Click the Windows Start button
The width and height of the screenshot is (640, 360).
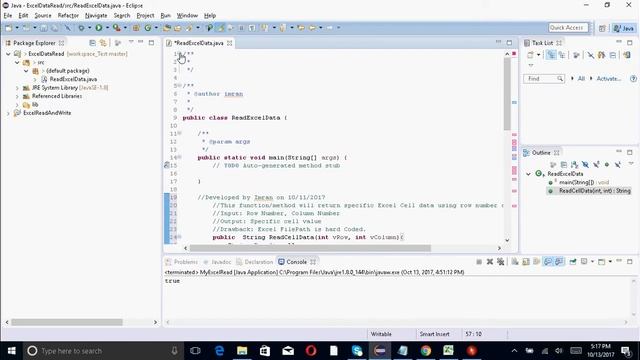11,351
